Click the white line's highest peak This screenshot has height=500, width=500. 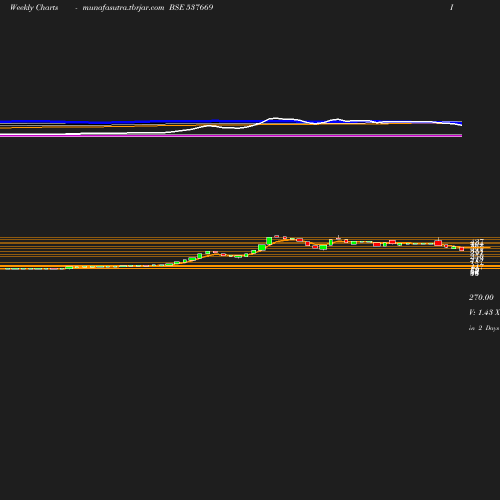tap(275, 118)
